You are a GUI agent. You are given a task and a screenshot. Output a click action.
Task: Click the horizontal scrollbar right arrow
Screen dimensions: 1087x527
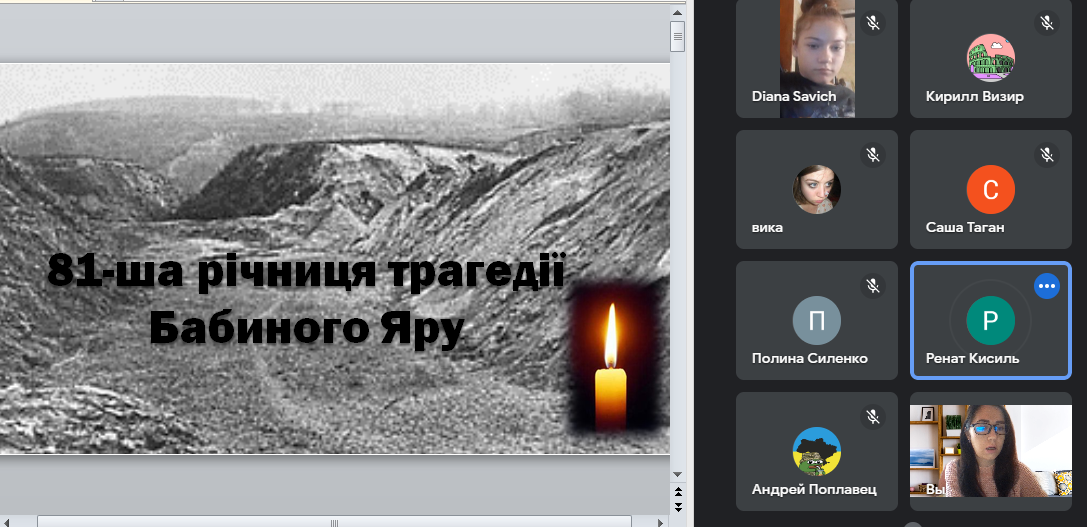[661, 522]
